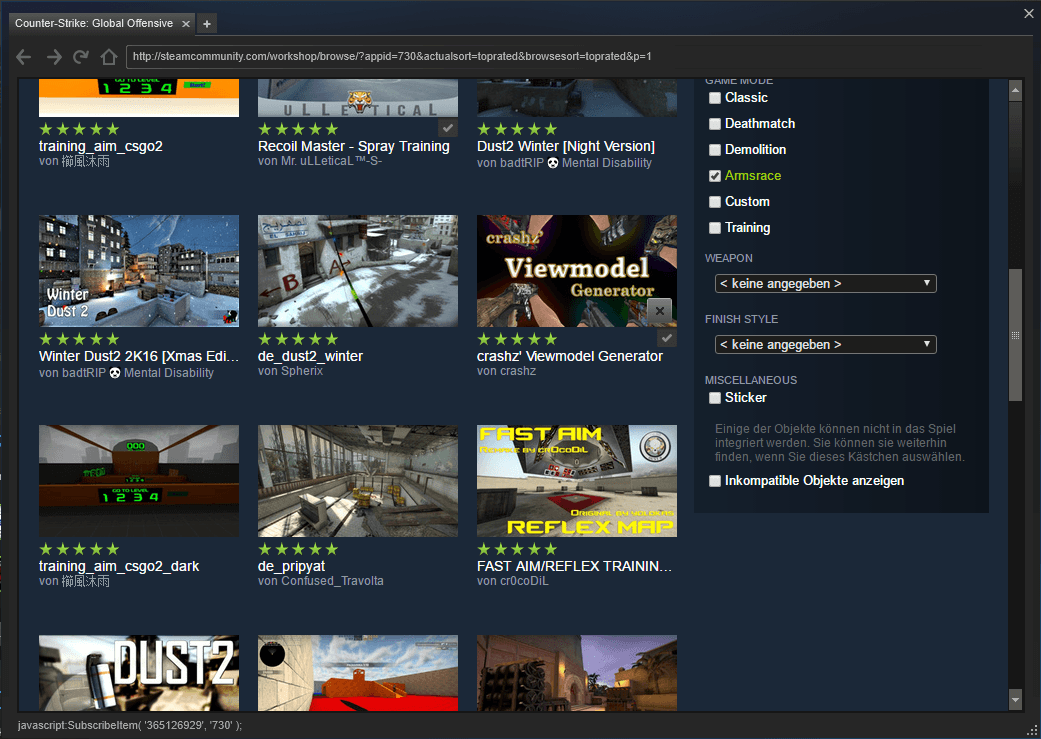Select the Counter-Strike: Global Offensive tab
Screen dimensions: 1041x739
tap(94, 24)
